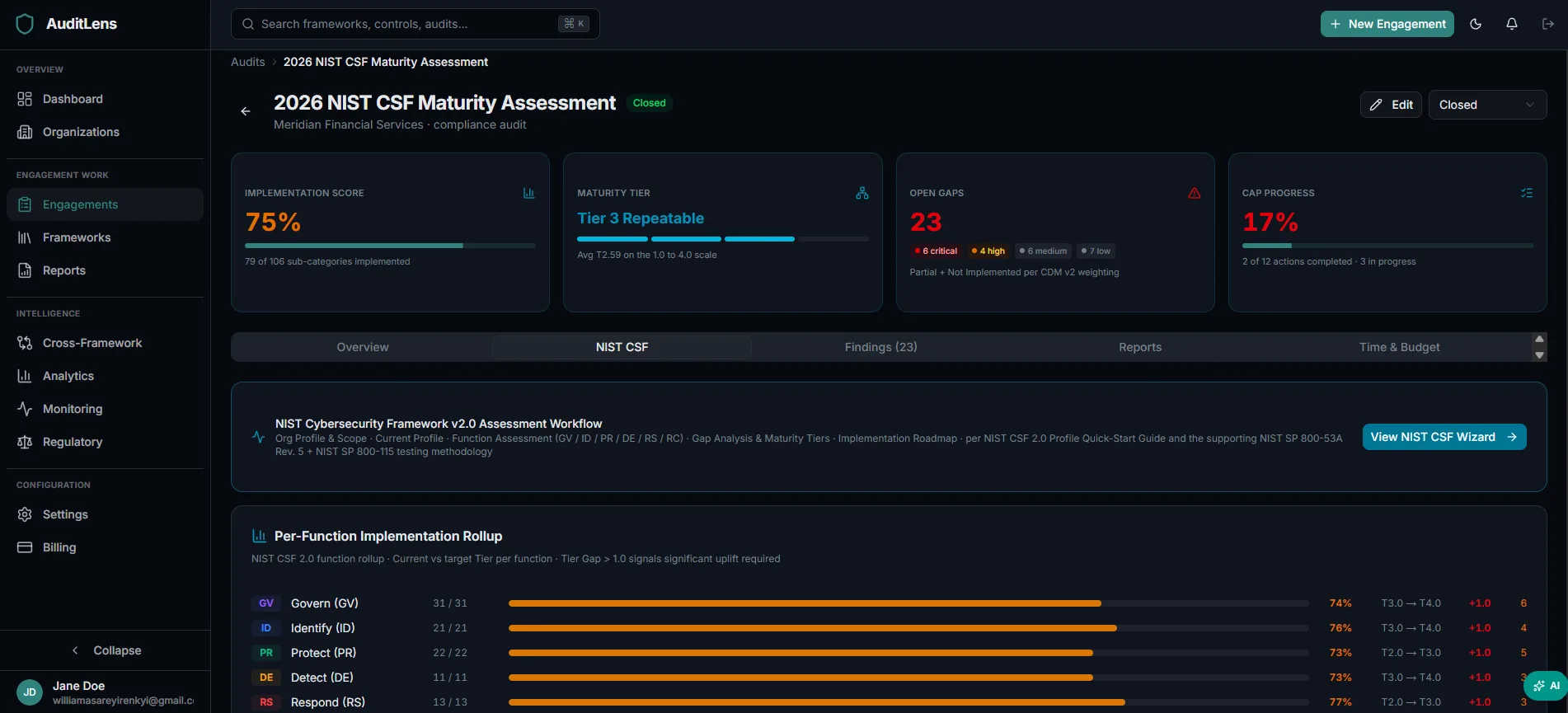Open Cross-Framework mapping icon
Viewport: 1568px width, 713px height.
point(25,343)
